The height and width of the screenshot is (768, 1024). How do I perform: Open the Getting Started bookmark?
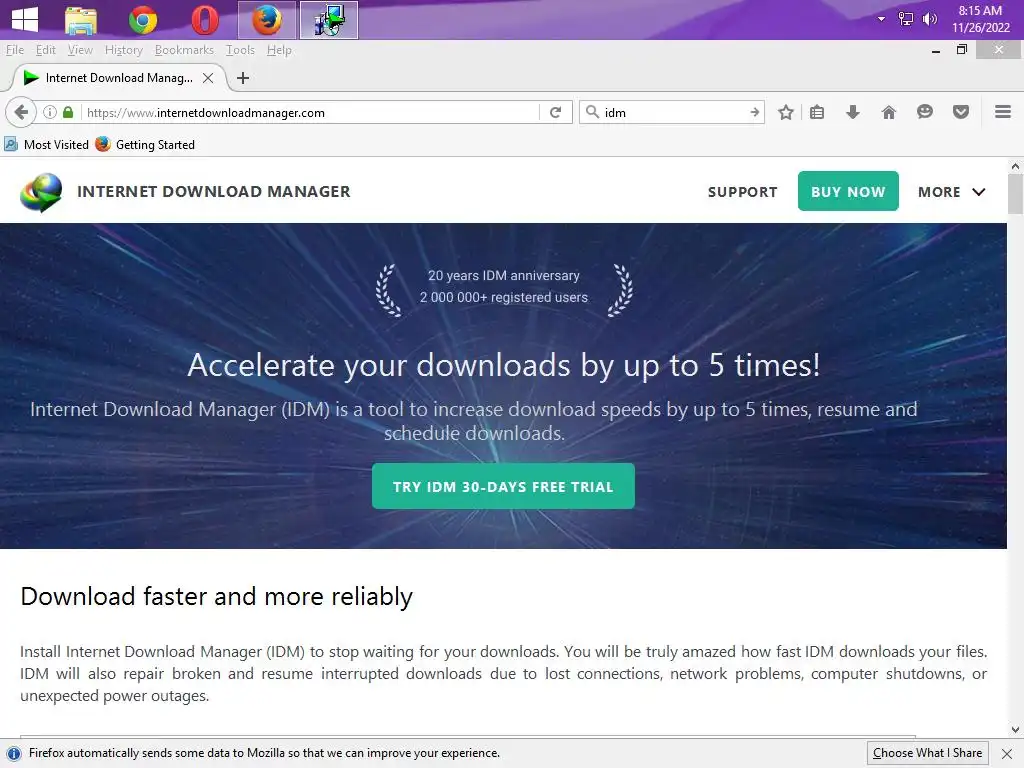coord(145,144)
